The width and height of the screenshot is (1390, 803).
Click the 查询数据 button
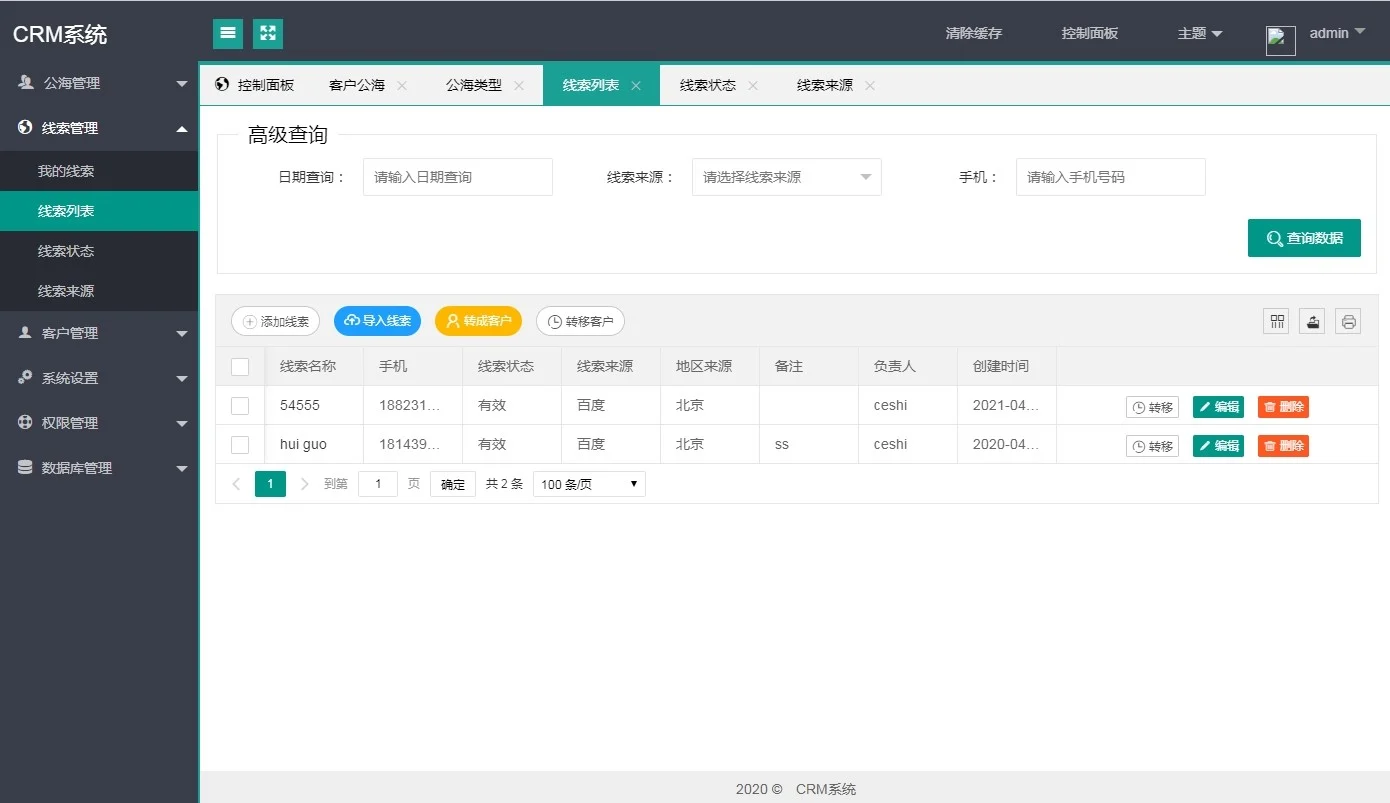pyautogui.click(x=1303, y=238)
